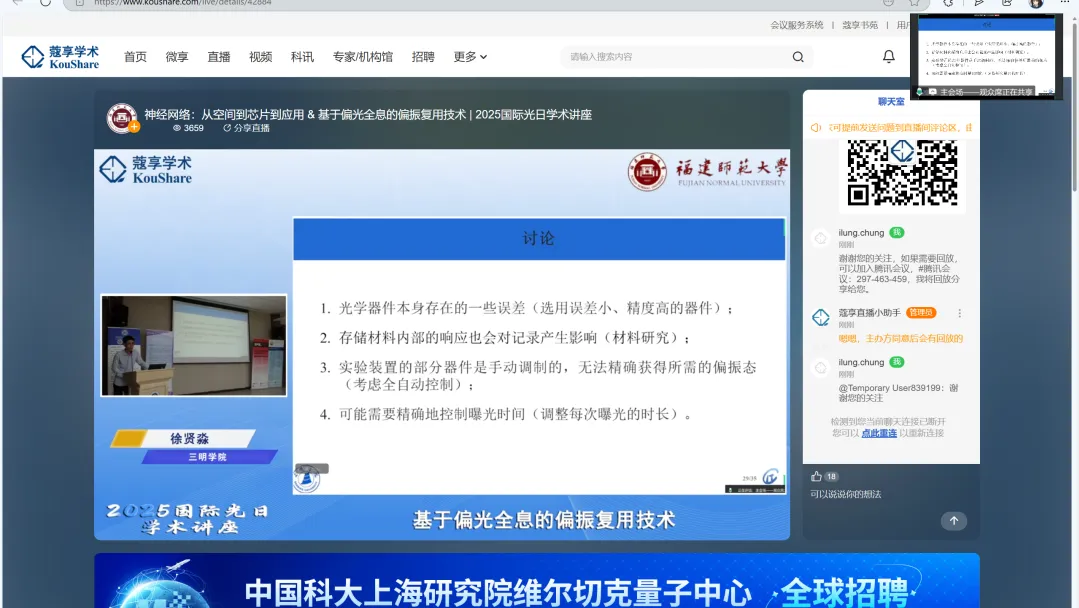Open the three-dot menu on assistant message
Screen dimensions: 1079x608
pos(960,313)
